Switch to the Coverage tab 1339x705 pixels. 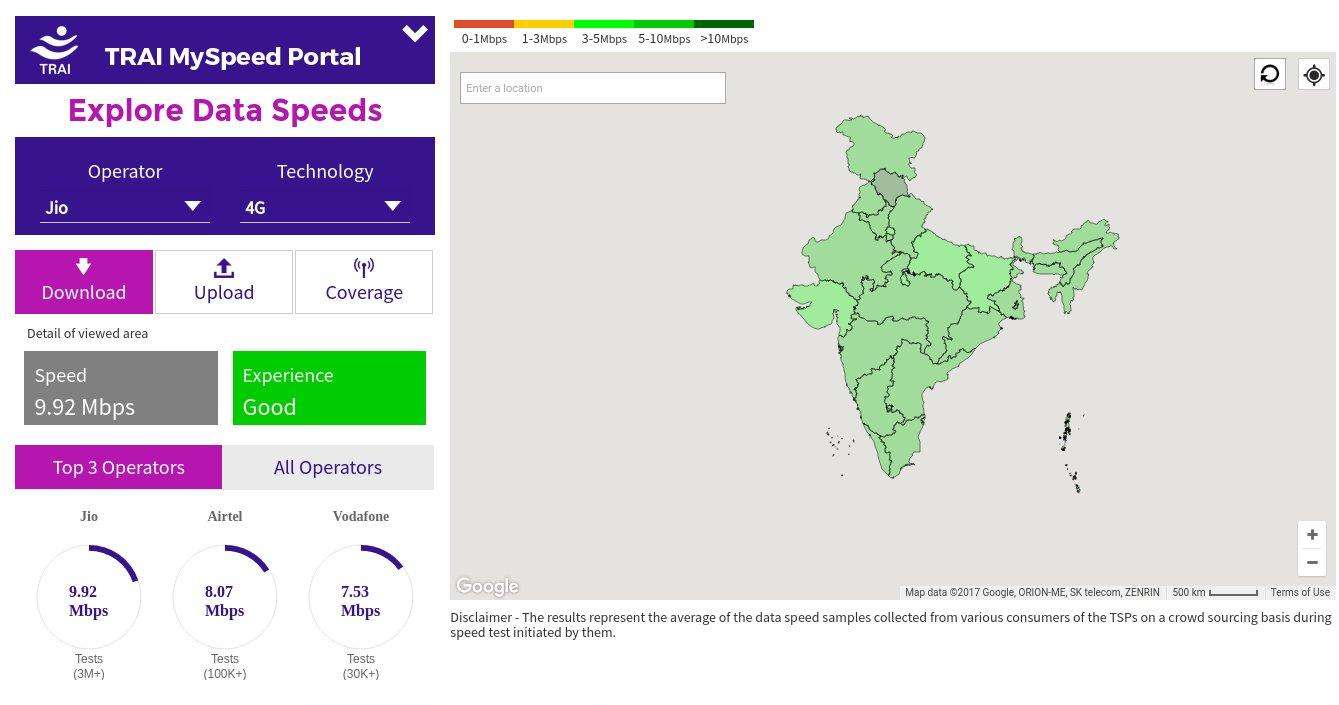pos(364,282)
